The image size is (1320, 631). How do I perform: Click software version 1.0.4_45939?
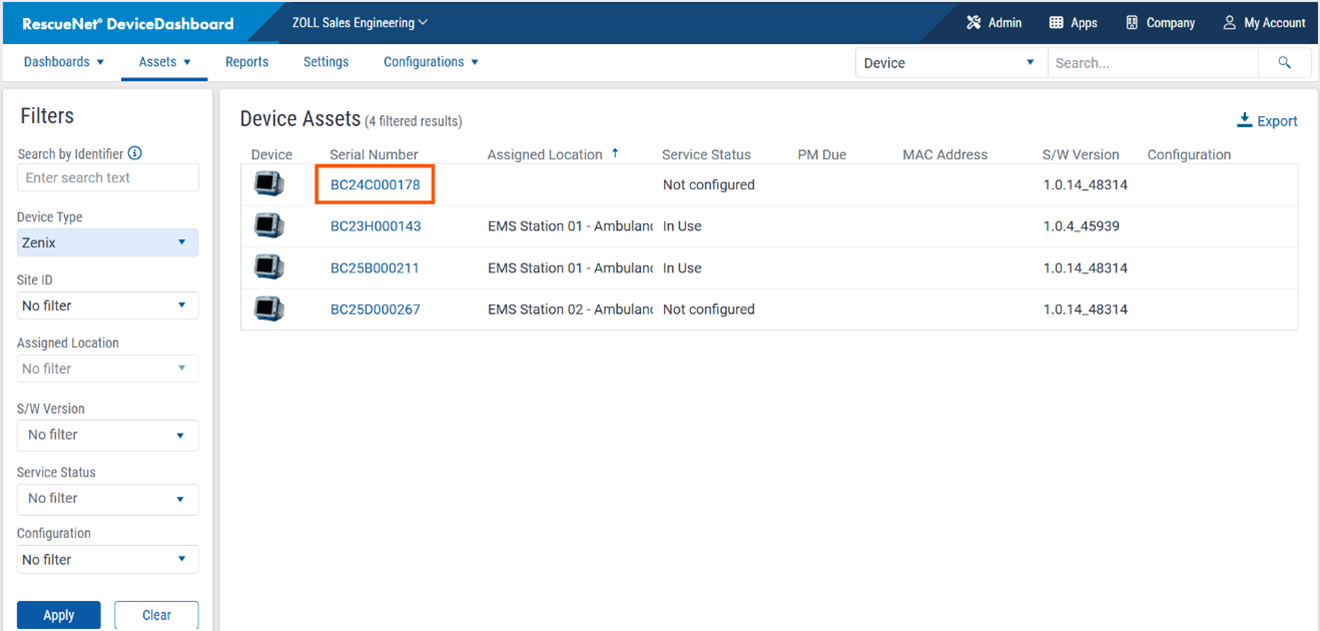click(x=1081, y=226)
